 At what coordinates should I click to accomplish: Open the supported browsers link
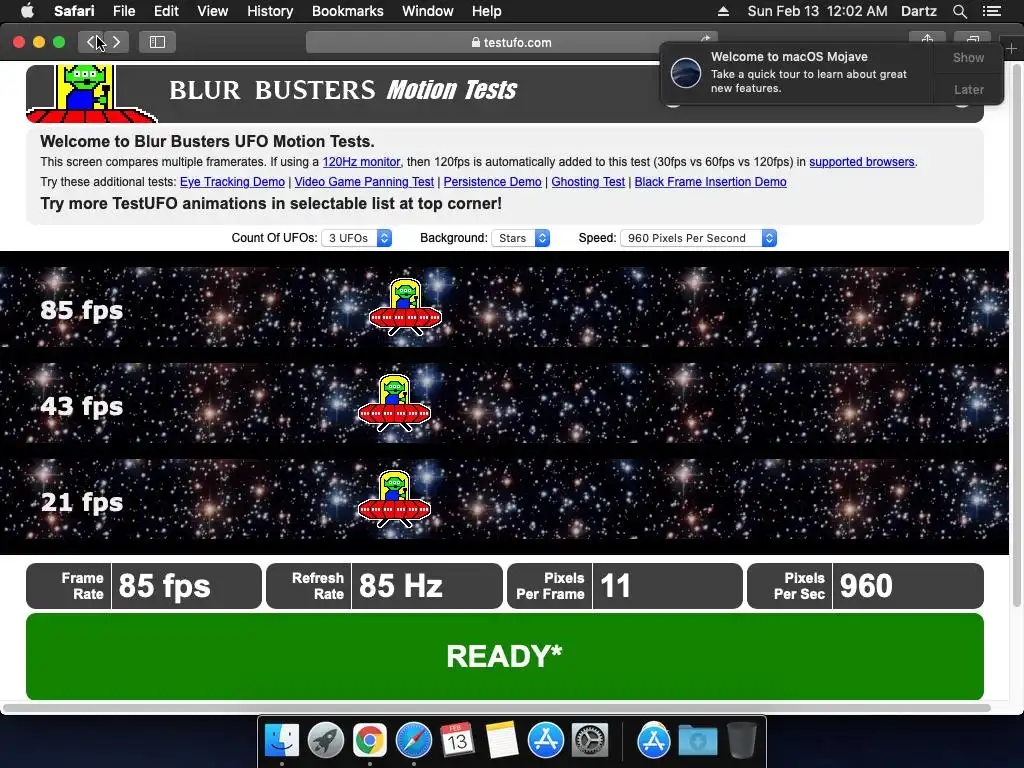click(x=861, y=162)
